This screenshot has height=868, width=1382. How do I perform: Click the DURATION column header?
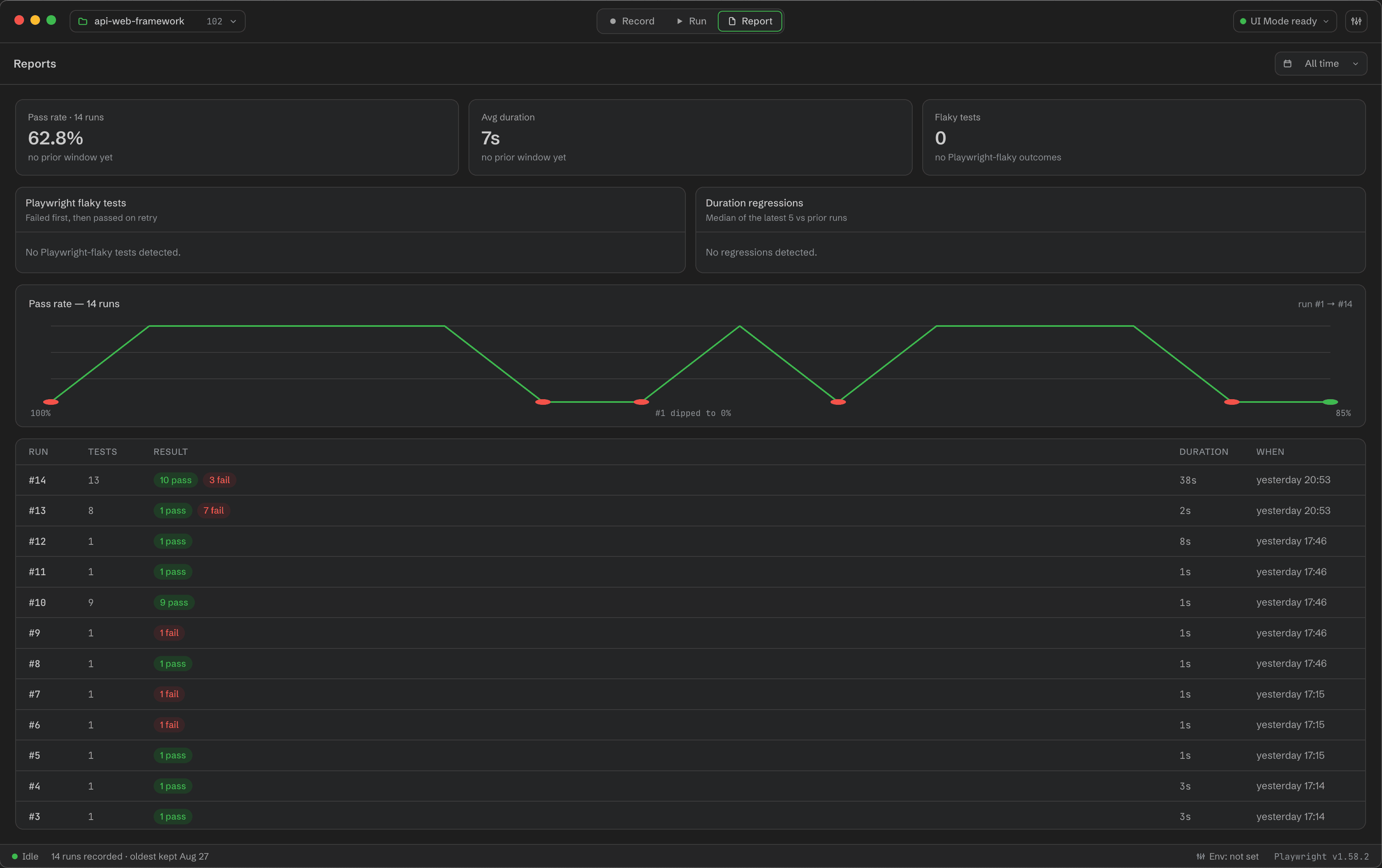click(x=1204, y=452)
